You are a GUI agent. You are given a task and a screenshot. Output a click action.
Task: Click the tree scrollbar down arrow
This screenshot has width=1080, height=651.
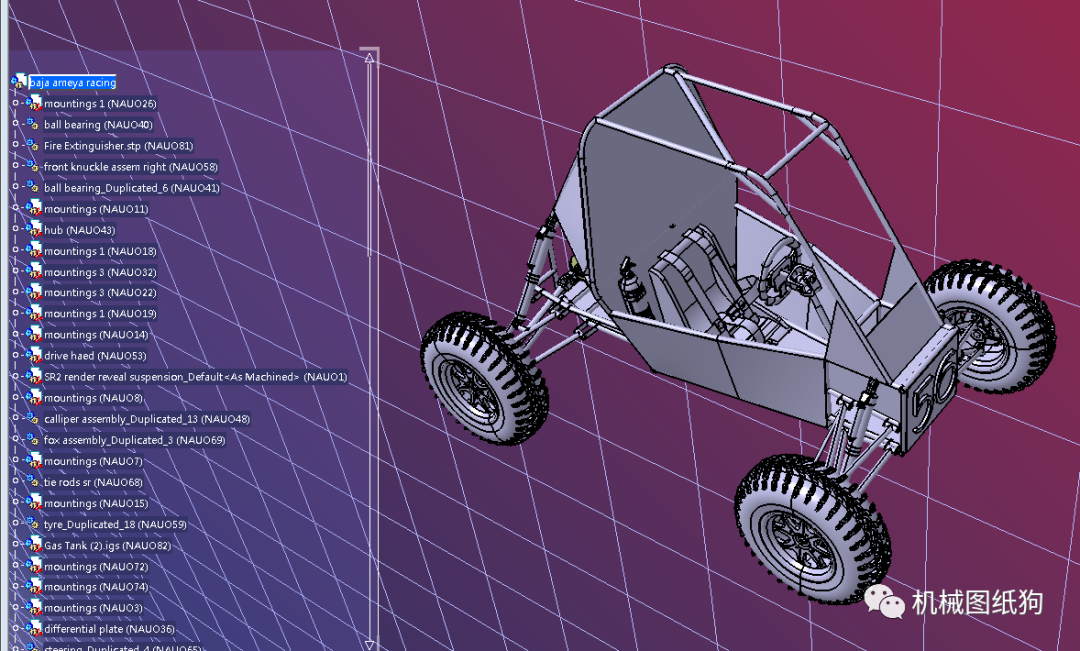[370, 645]
